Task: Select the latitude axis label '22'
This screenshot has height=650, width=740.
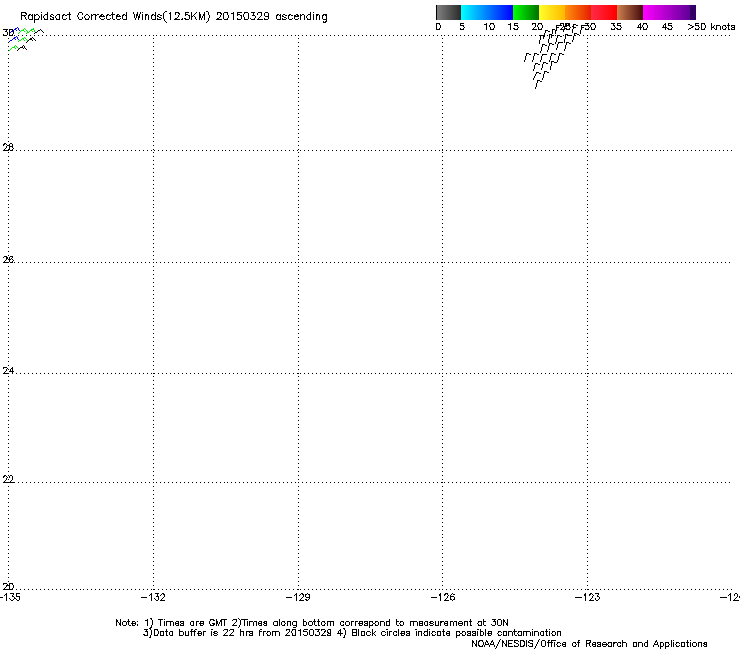Action: pos(8,479)
